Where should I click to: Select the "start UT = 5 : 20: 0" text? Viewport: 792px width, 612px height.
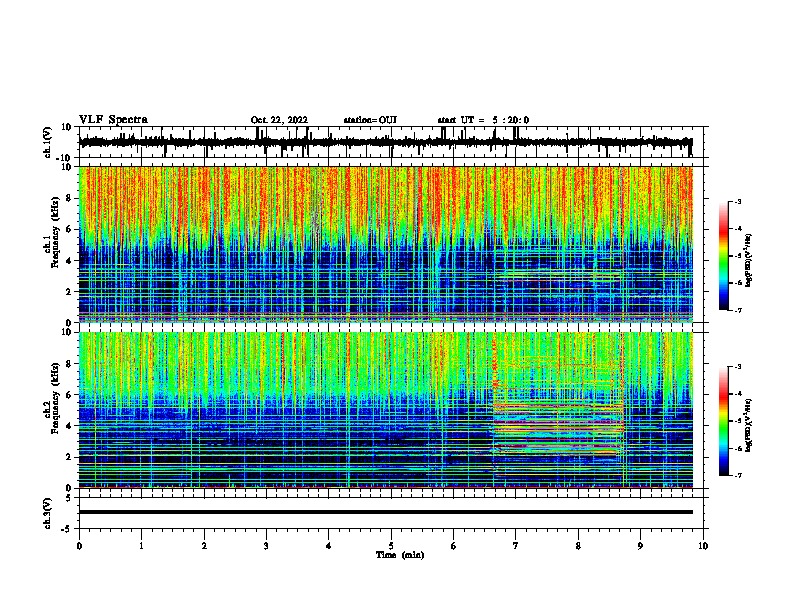(x=483, y=120)
